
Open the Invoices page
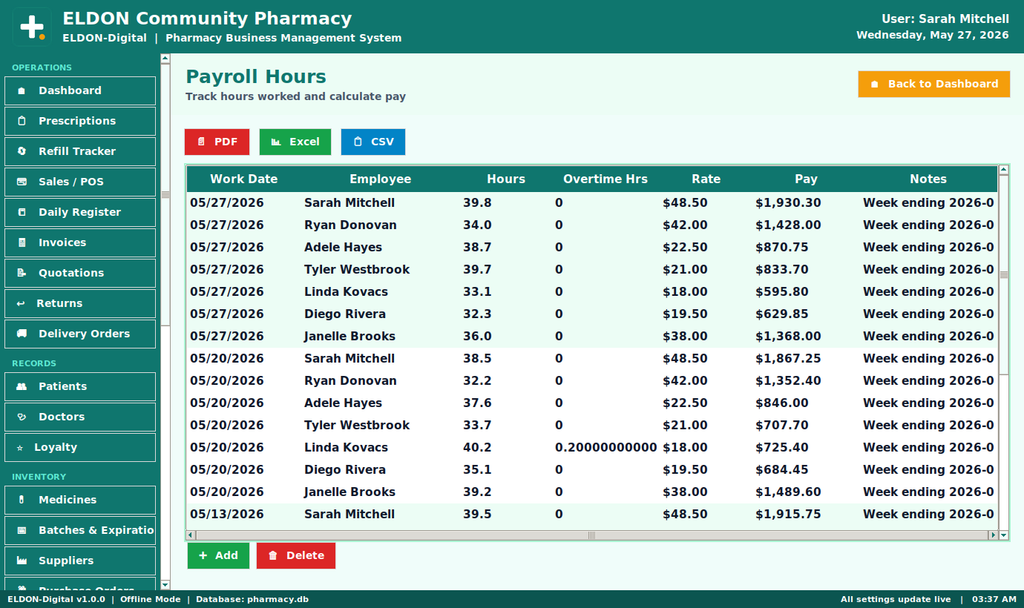pyautogui.click(x=80, y=242)
